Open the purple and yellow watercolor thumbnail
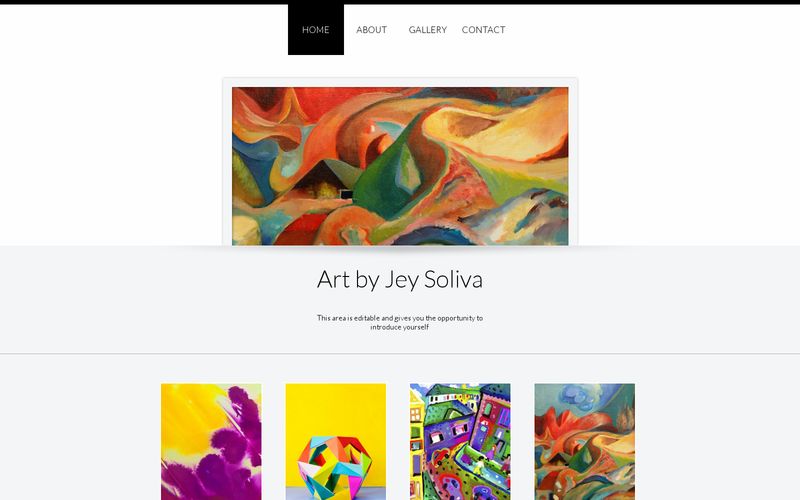 click(x=211, y=442)
